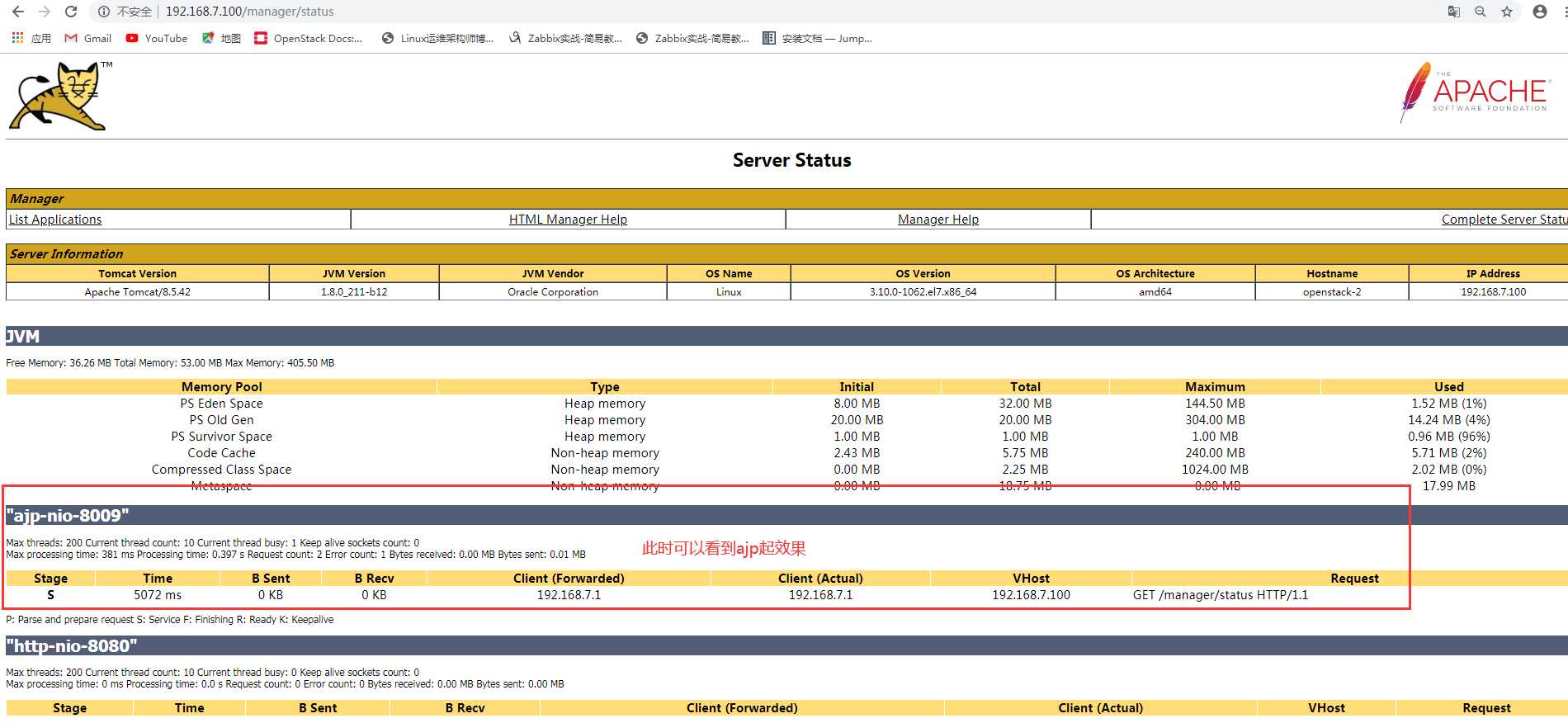Click the http-nio-8080 section heading
1568x723 pixels.
tap(72, 646)
